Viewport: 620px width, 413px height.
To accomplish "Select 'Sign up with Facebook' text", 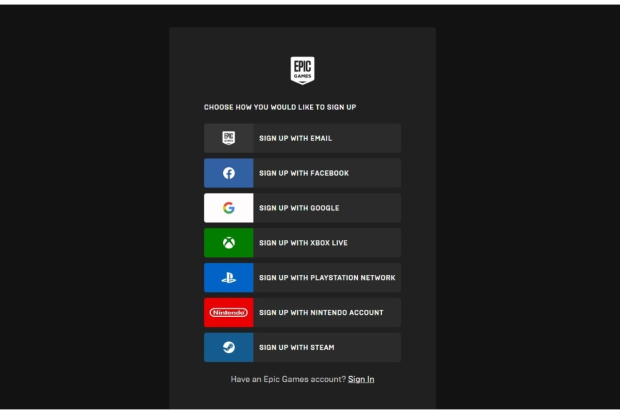I will [304, 173].
